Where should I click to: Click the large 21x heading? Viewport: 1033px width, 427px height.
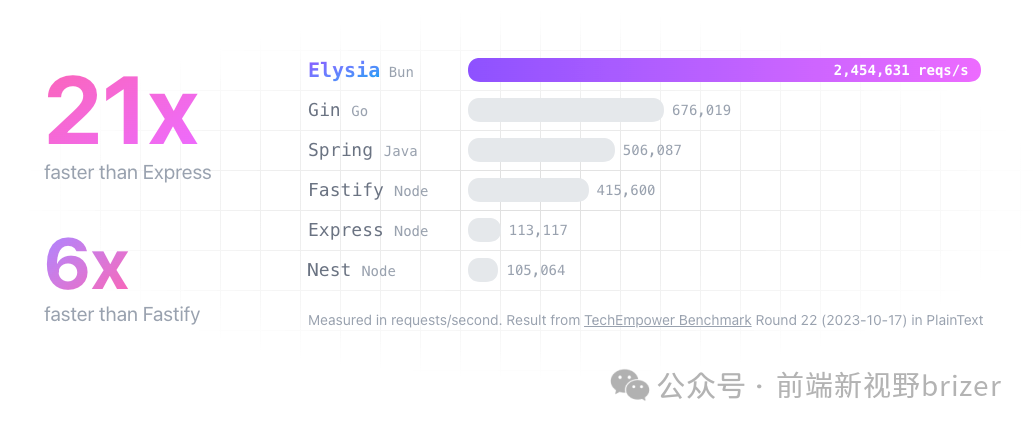[122, 112]
